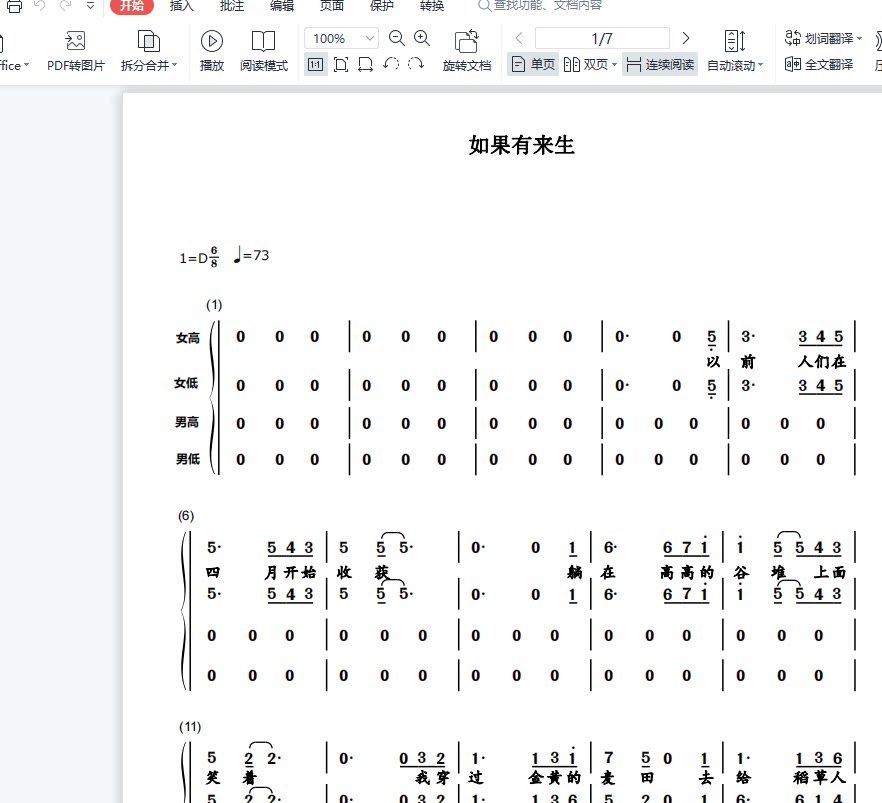The height and width of the screenshot is (803, 882).
Task: Open the 批注 annotation tab
Action: click(x=231, y=6)
